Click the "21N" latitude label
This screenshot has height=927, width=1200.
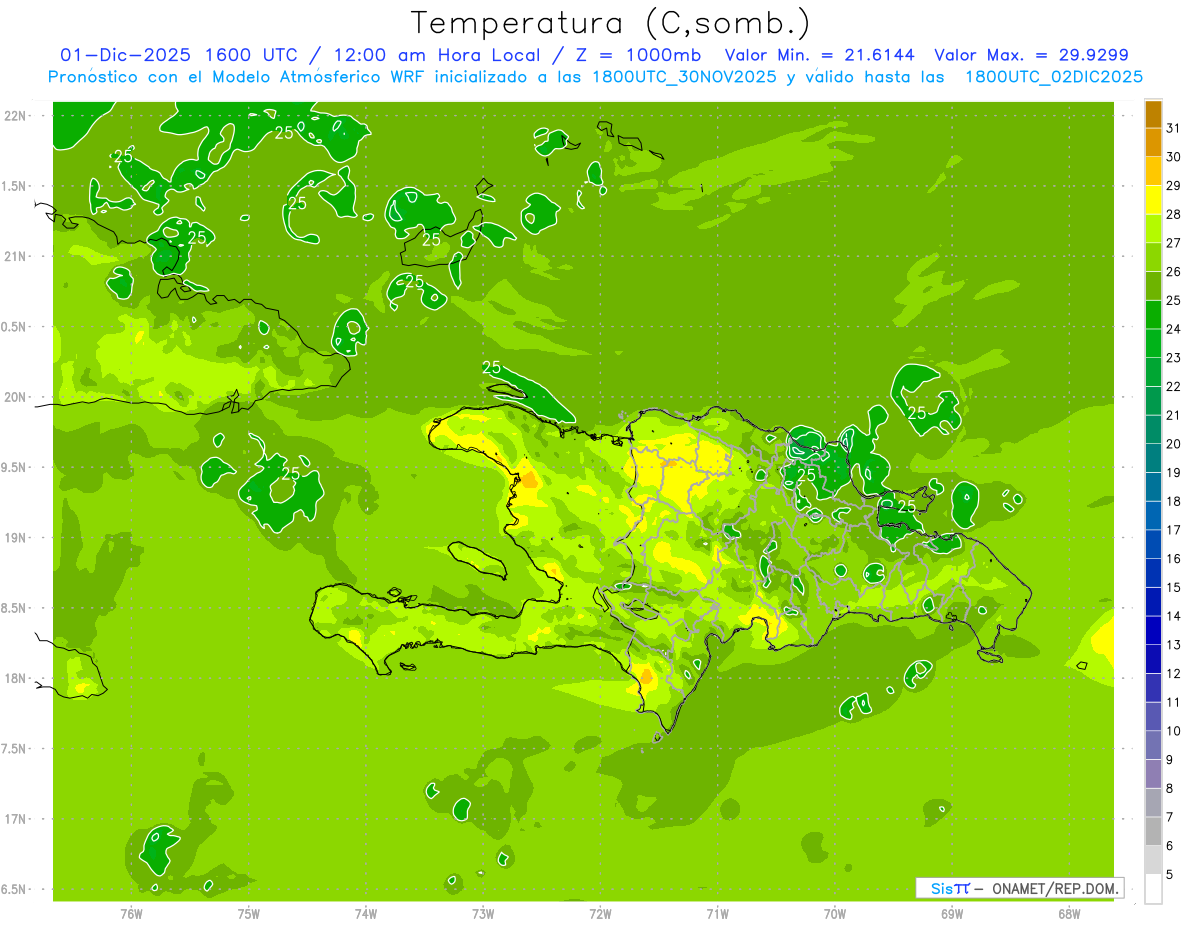coord(15,256)
